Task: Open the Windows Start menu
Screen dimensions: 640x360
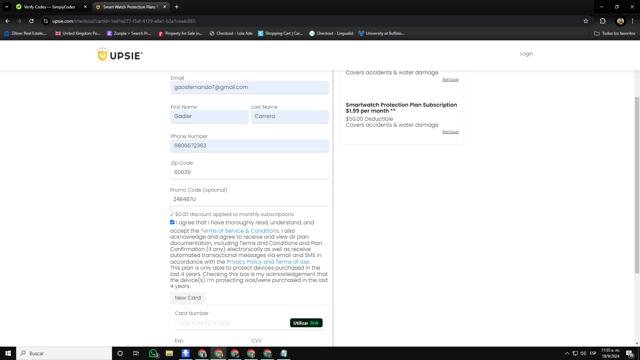Action: pyautogui.click(x=8, y=353)
